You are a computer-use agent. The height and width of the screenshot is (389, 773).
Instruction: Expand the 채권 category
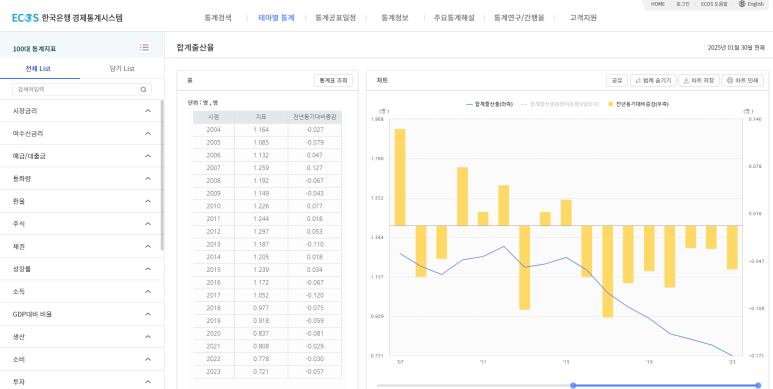coord(82,247)
